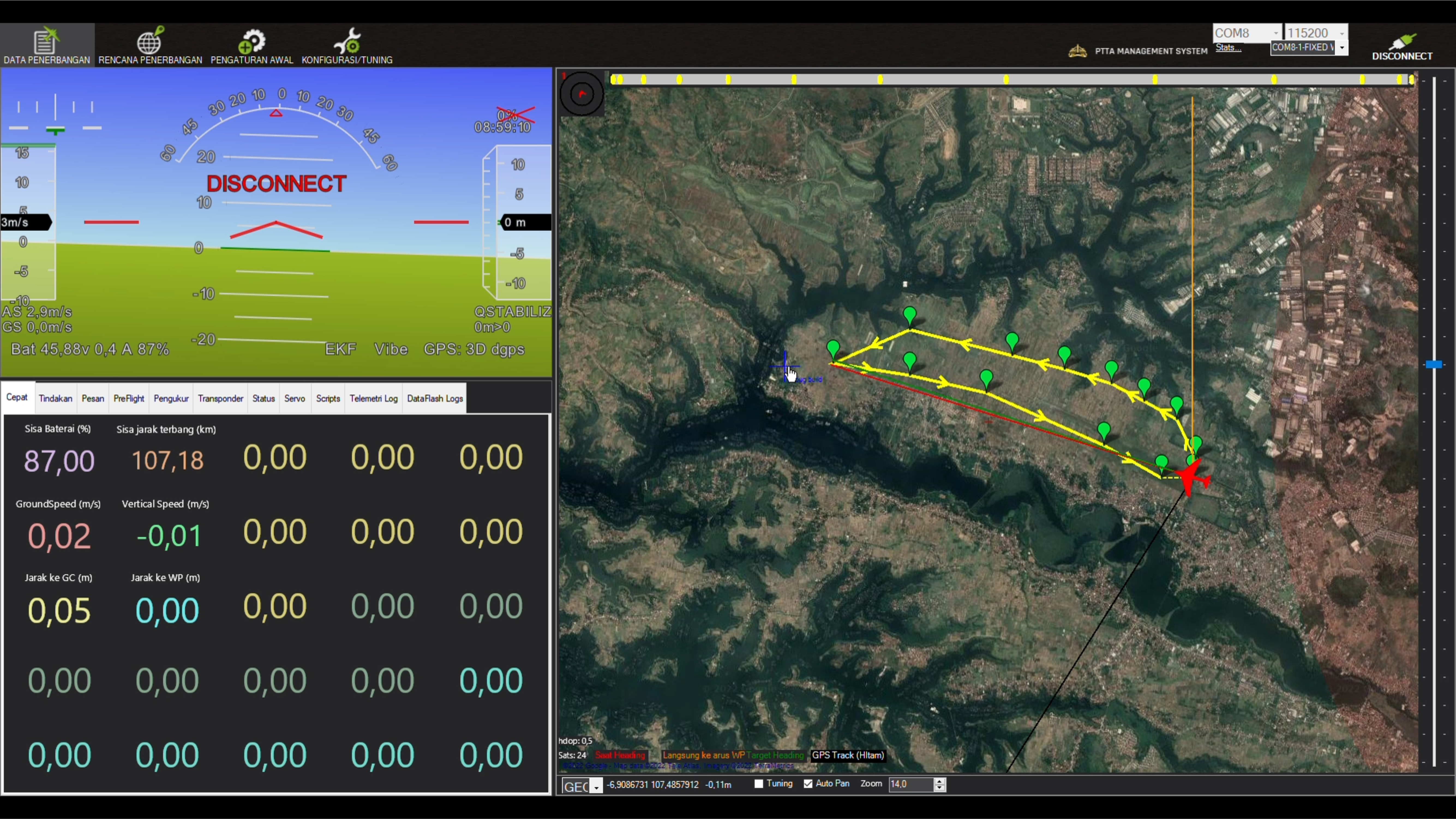Switch to the DataFlash Logs tab

click(x=435, y=398)
